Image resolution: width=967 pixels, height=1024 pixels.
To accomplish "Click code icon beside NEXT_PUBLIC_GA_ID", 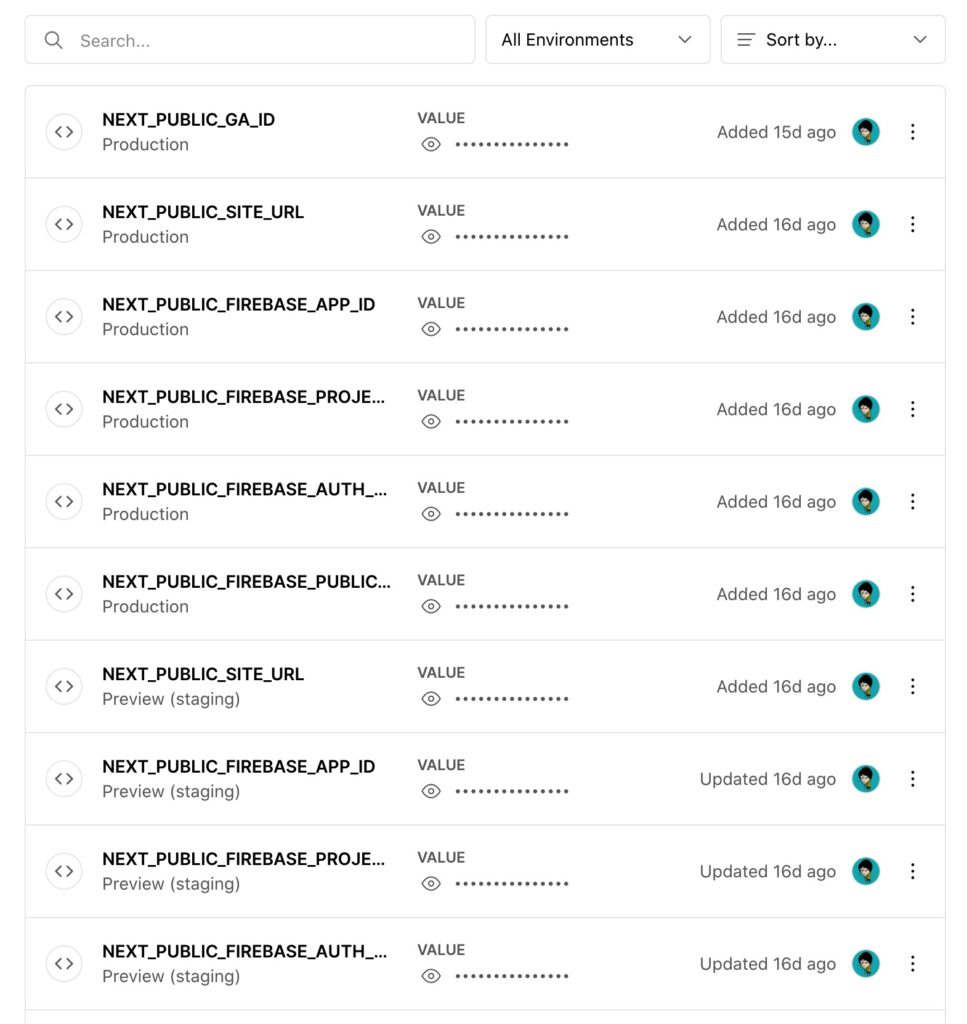I will [x=64, y=132].
